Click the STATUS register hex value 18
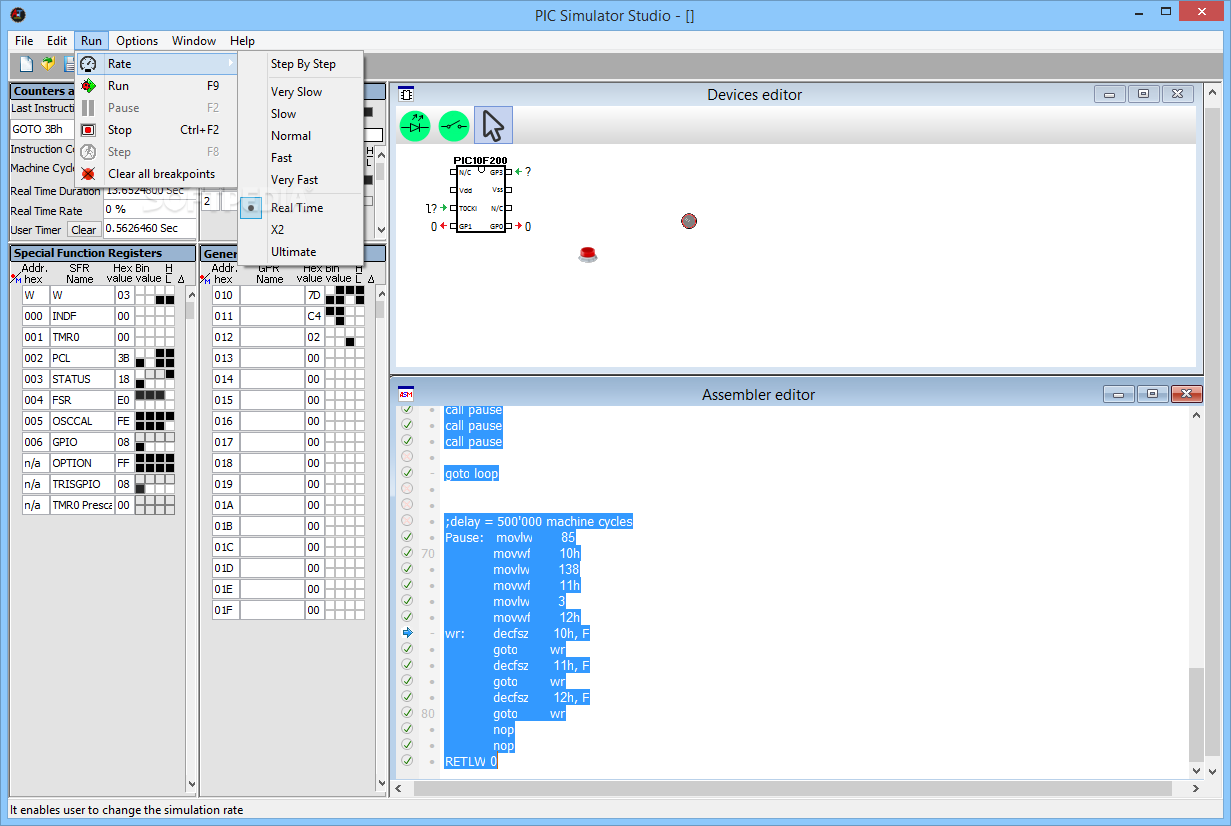This screenshot has height=826, width=1231. 124,379
